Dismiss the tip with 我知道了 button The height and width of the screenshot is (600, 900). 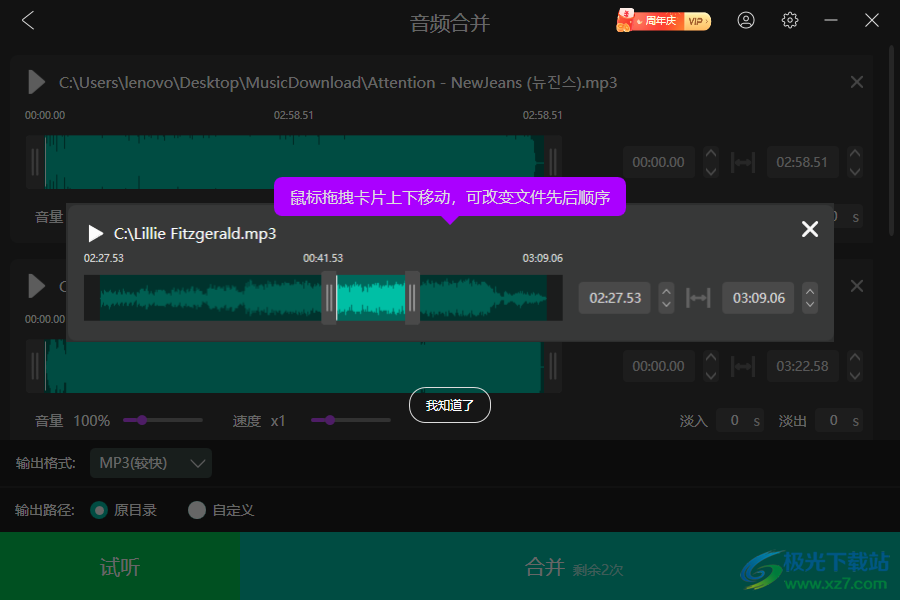point(449,405)
